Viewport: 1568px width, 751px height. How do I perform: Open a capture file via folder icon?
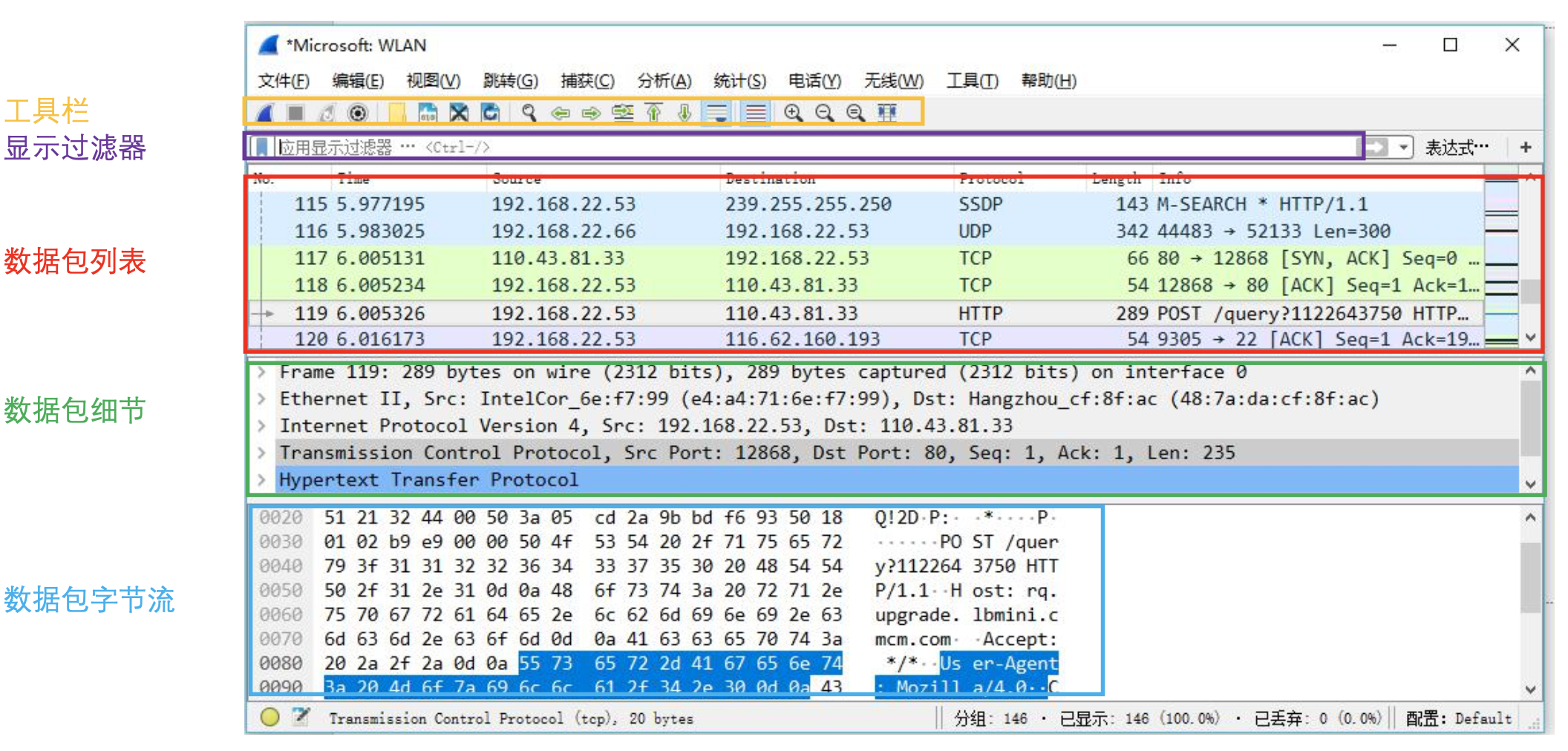pos(397,113)
